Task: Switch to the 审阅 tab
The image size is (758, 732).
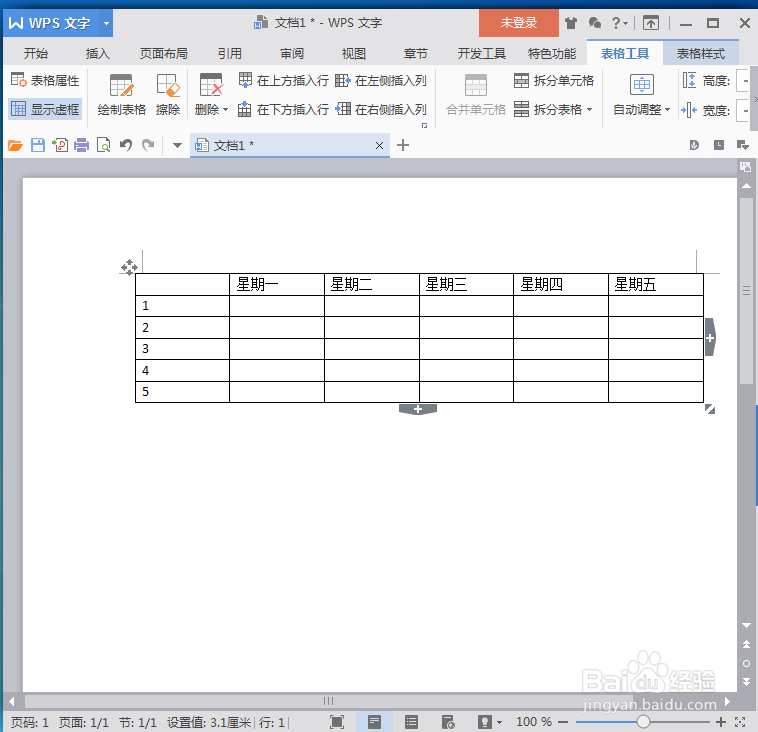Action: 292,53
